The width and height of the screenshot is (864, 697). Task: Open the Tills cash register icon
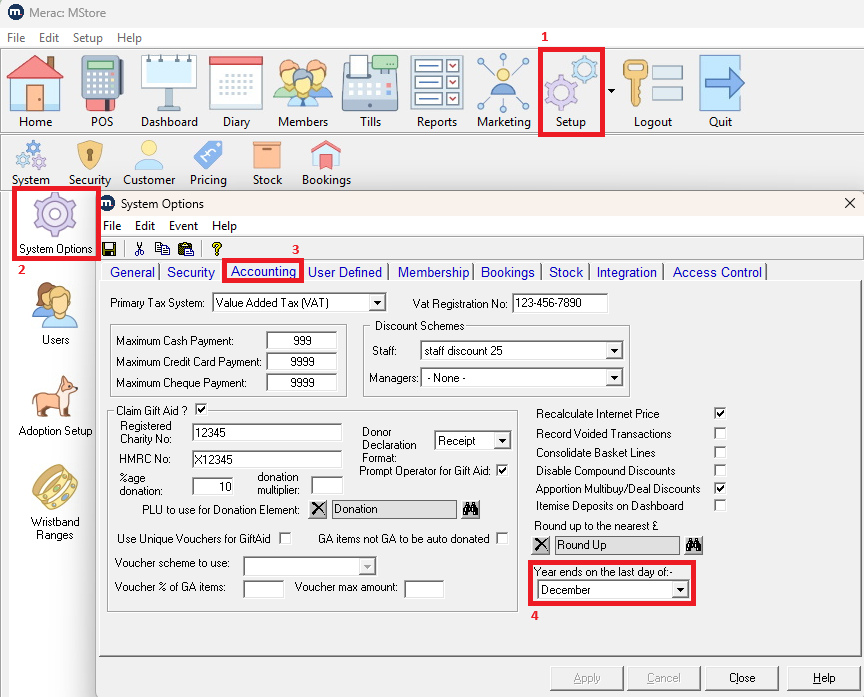tap(370, 90)
